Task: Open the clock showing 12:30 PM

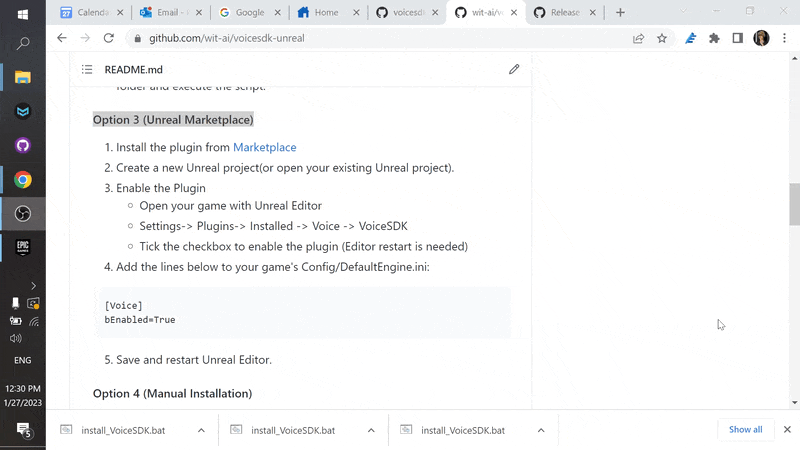Action: pos(22,388)
